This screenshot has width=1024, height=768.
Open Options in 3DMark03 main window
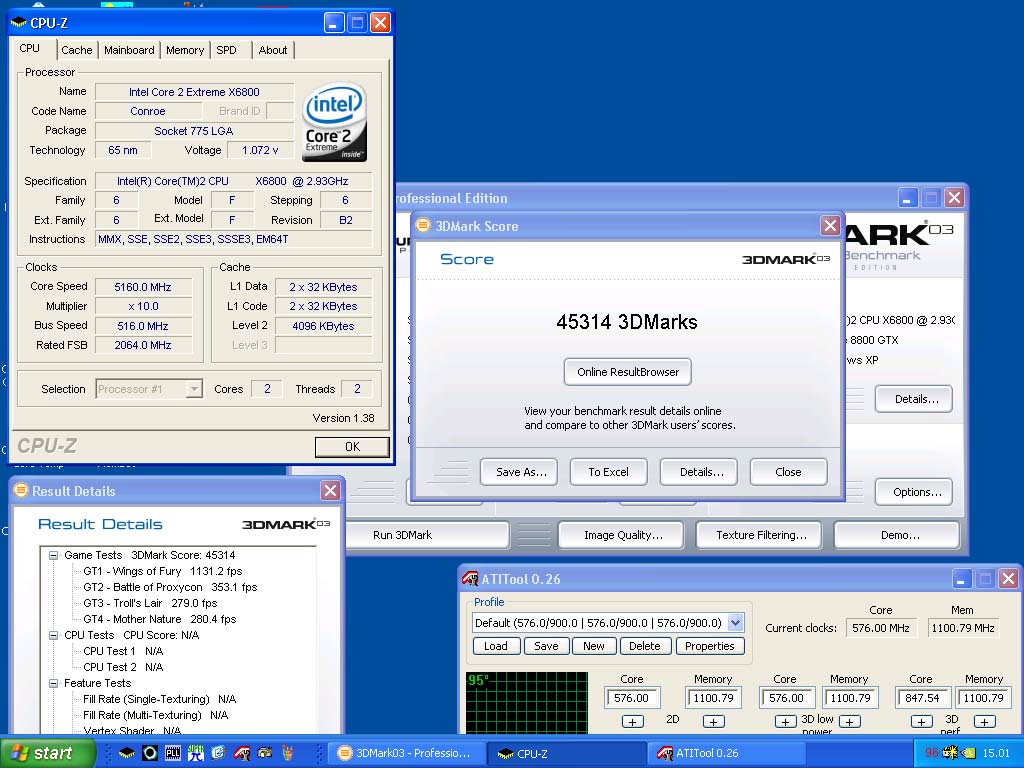coord(914,492)
